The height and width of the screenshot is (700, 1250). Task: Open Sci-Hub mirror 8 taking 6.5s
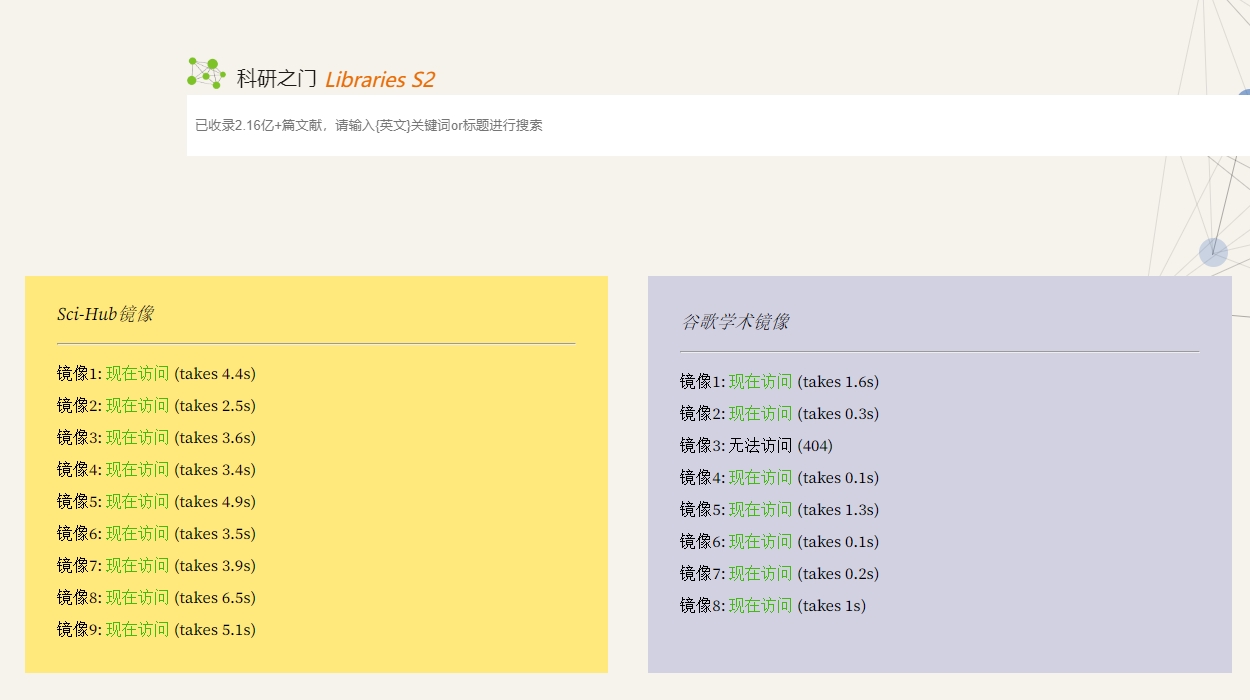click(x=138, y=598)
